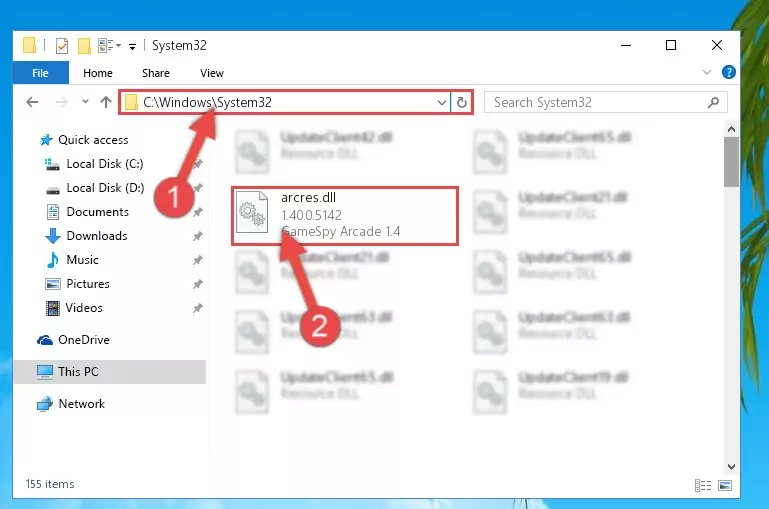Click the Network icon in sidebar
The width and height of the screenshot is (769, 509).
[x=45, y=404]
